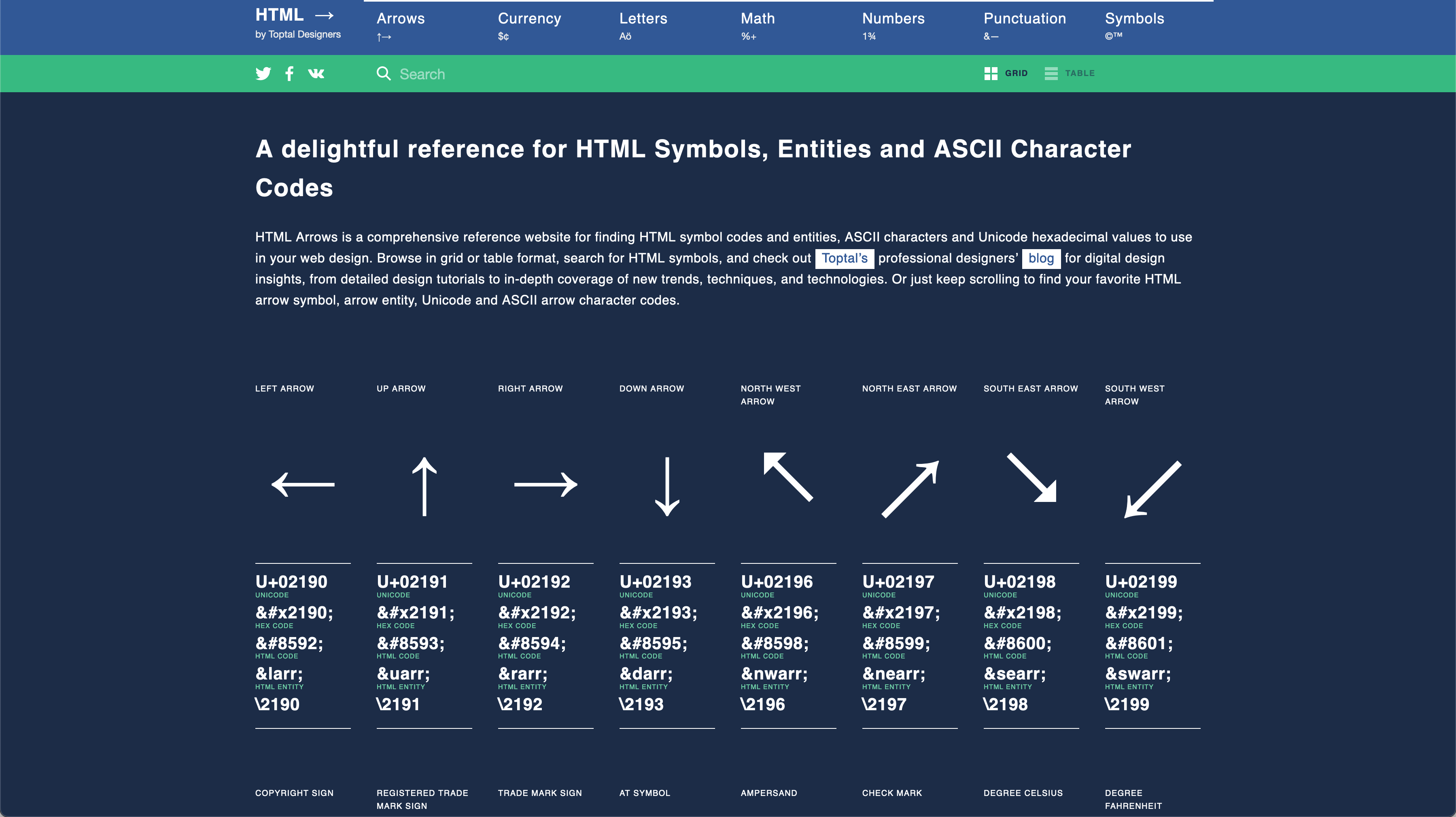The width and height of the screenshot is (1456, 817).
Task: Click hex code &#x2199;
Action: click(1144, 613)
